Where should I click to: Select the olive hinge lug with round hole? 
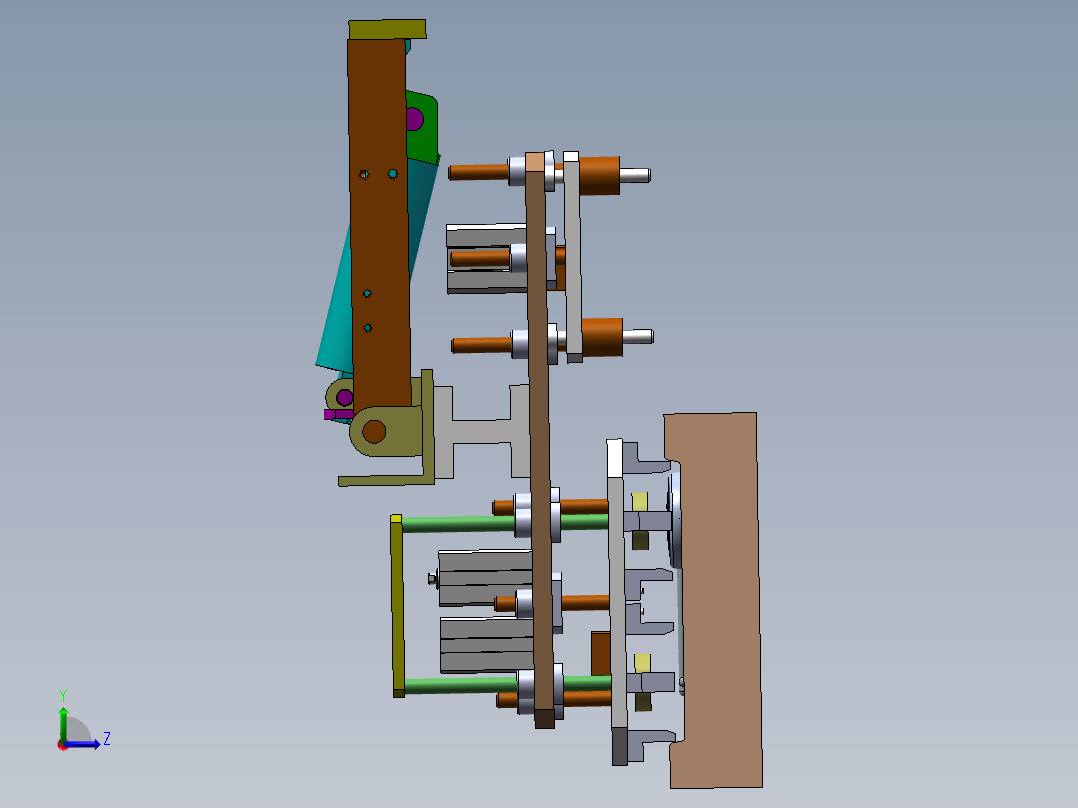(x=384, y=431)
